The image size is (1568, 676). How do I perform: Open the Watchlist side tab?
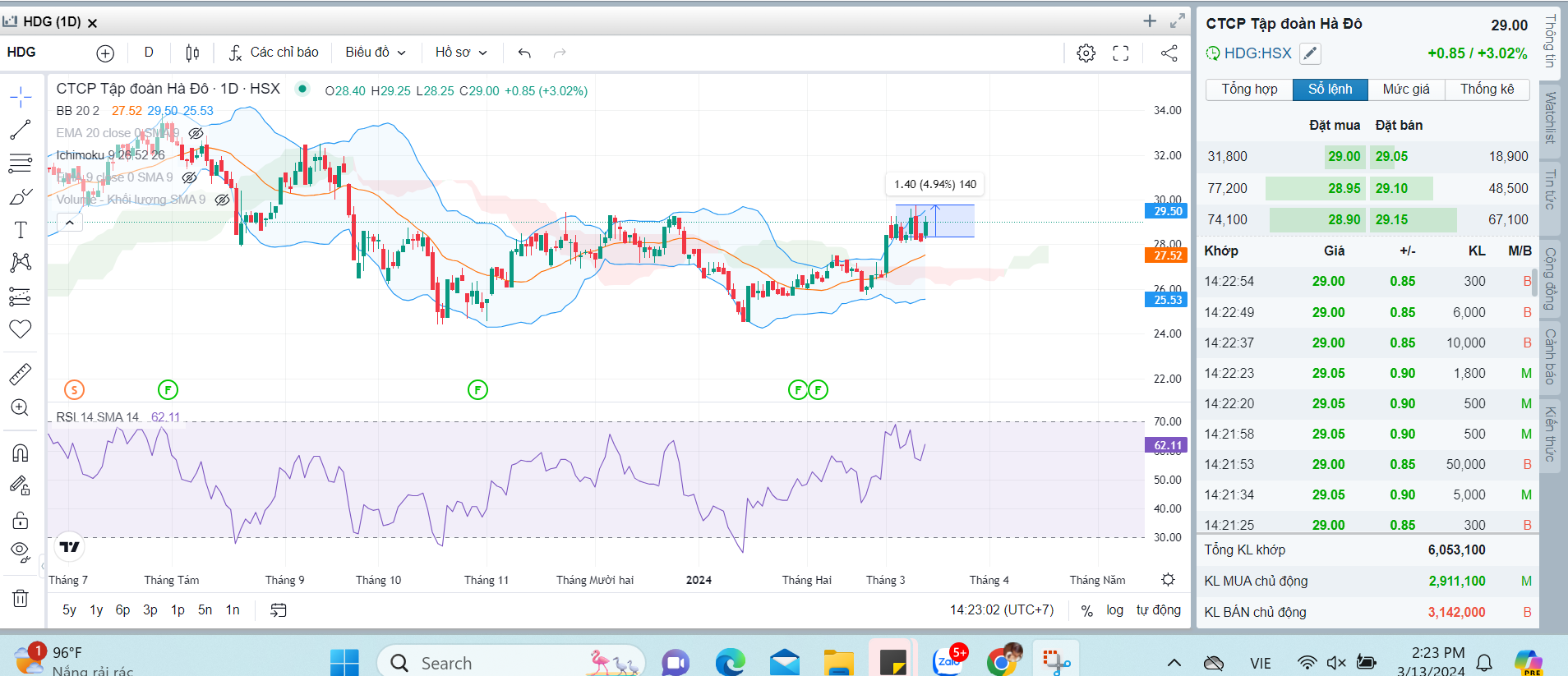(x=1550, y=118)
